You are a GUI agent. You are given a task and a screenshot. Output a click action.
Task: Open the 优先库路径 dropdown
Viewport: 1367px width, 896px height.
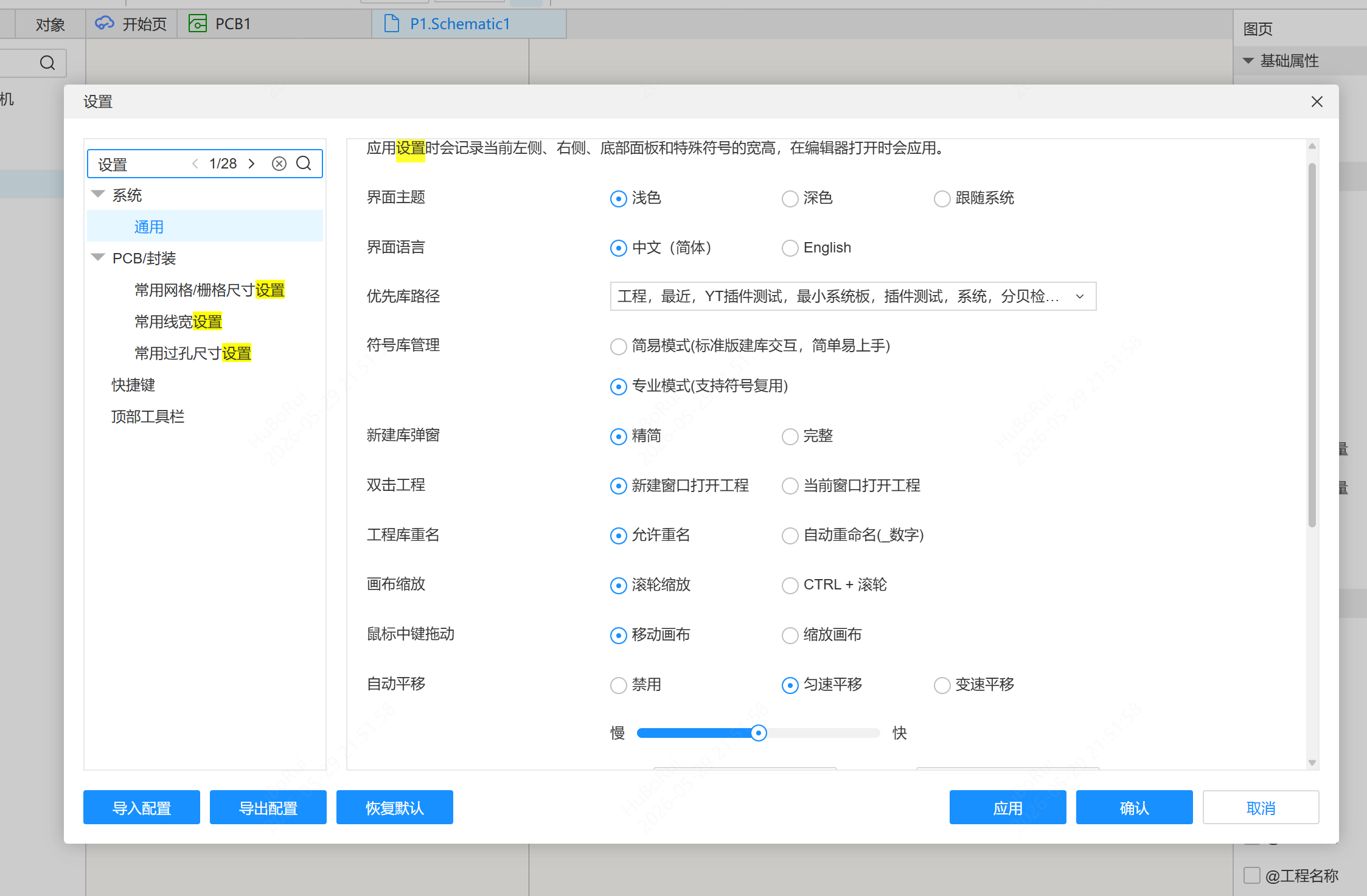853,296
